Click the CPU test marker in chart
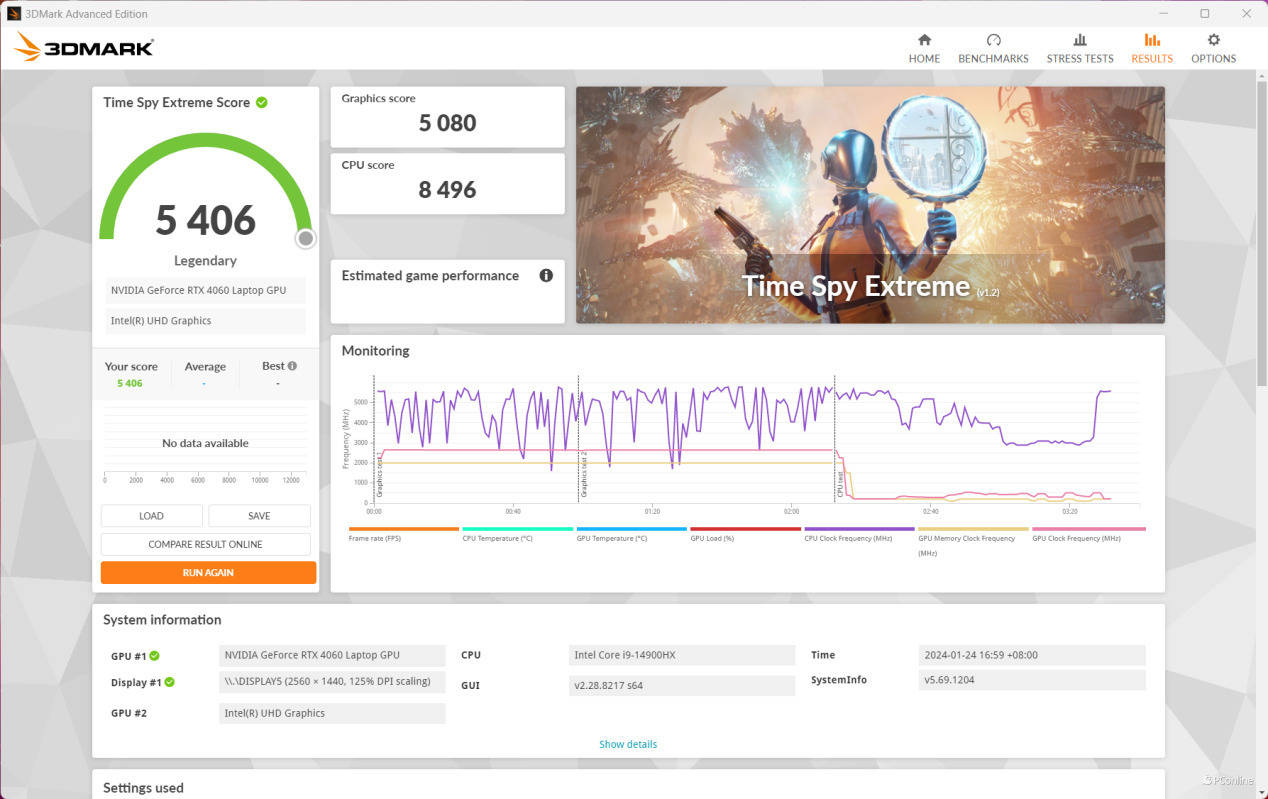This screenshot has width=1268, height=799. (840, 486)
